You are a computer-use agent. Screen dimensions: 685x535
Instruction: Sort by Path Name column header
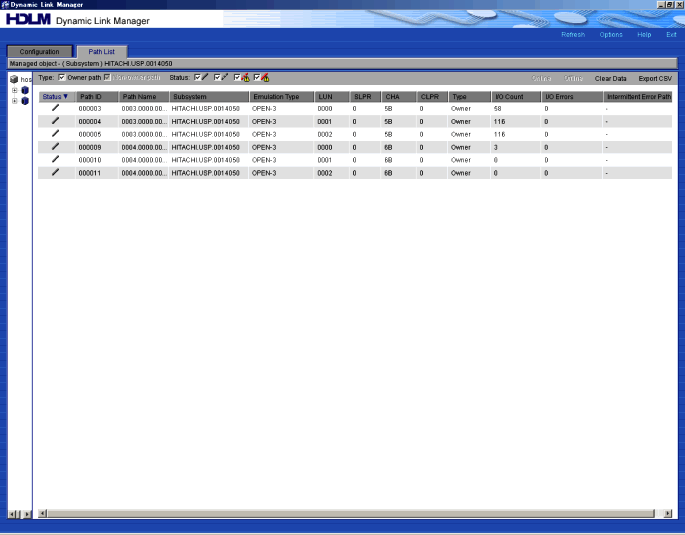point(144,97)
